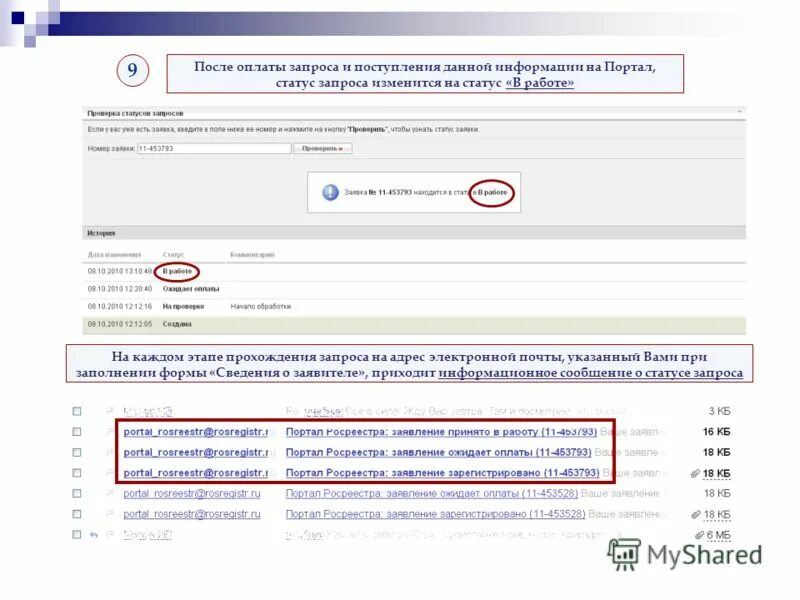The width and height of the screenshot is (800, 600).
Task: Click the attachment icon of the email 'зарегистрировано (11-453793)'
Action: pos(695,473)
